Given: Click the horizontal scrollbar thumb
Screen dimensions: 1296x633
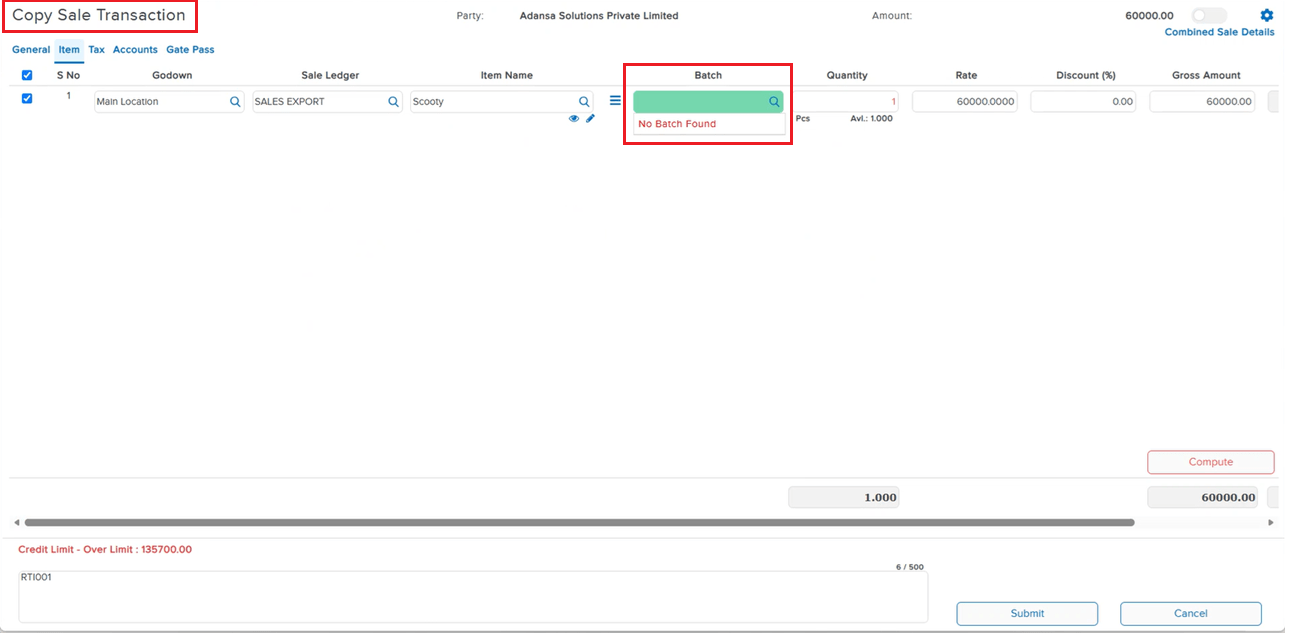Looking at the screenshot, I should click(x=579, y=522).
